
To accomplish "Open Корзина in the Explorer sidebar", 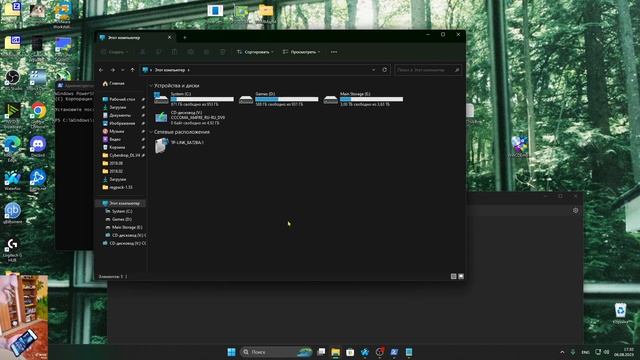I will pos(117,147).
